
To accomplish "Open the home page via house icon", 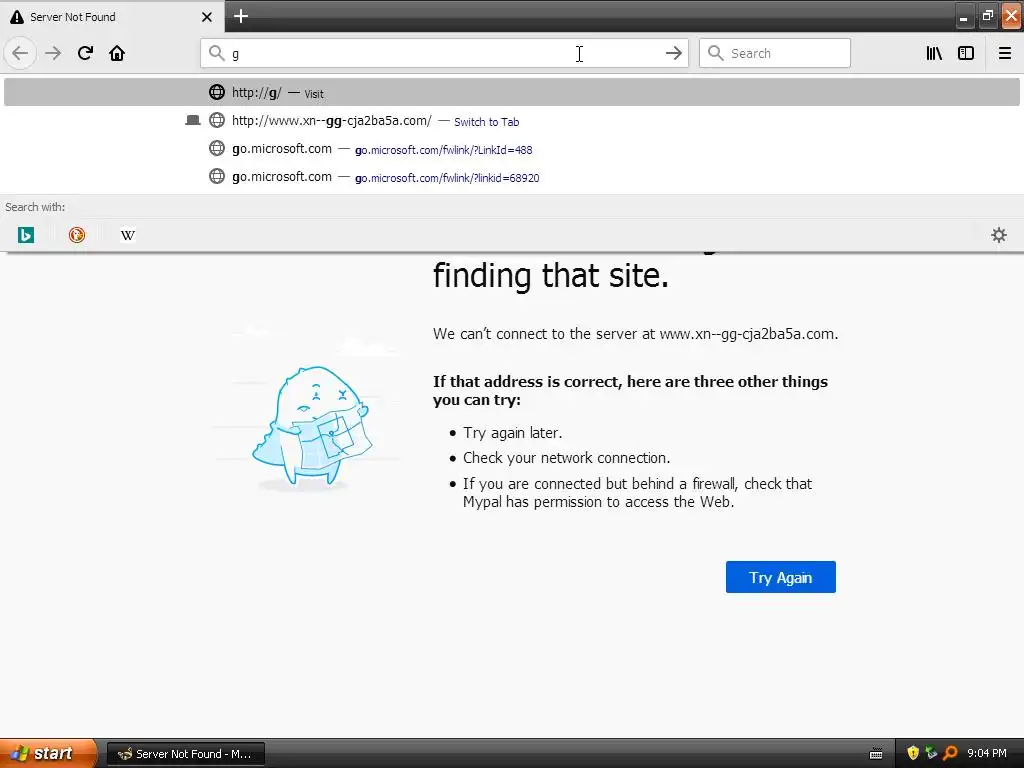I will pyautogui.click(x=117, y=53).
